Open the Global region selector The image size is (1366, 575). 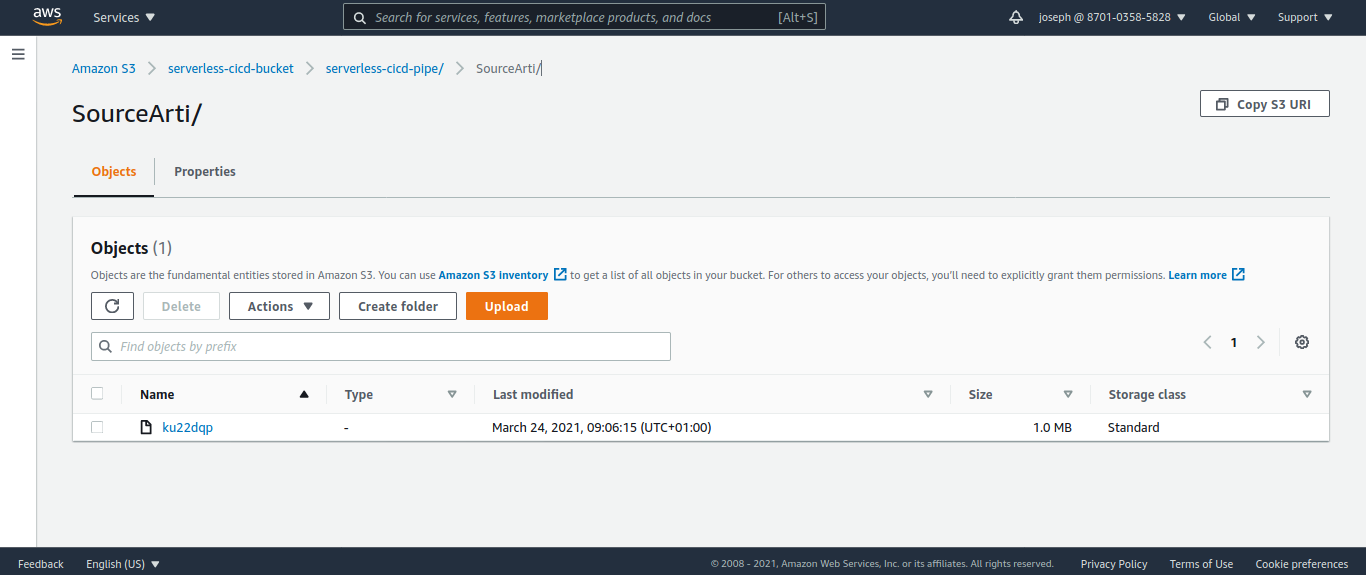tap(1231, 17)
